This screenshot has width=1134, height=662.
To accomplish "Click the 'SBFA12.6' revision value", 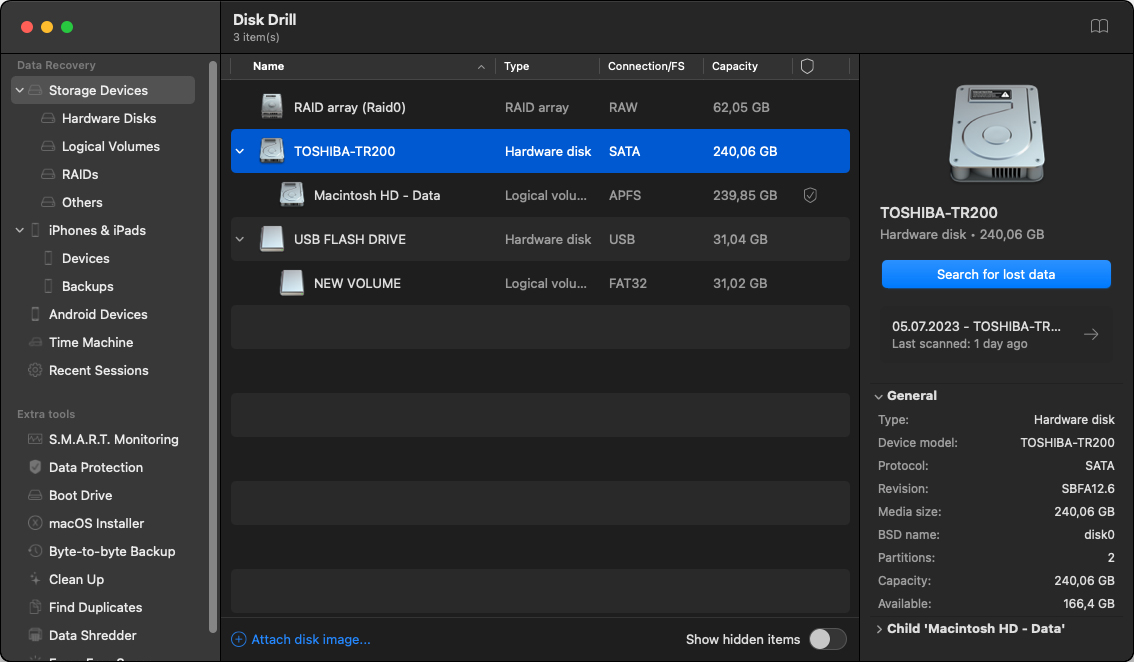I will (1088, 489).
